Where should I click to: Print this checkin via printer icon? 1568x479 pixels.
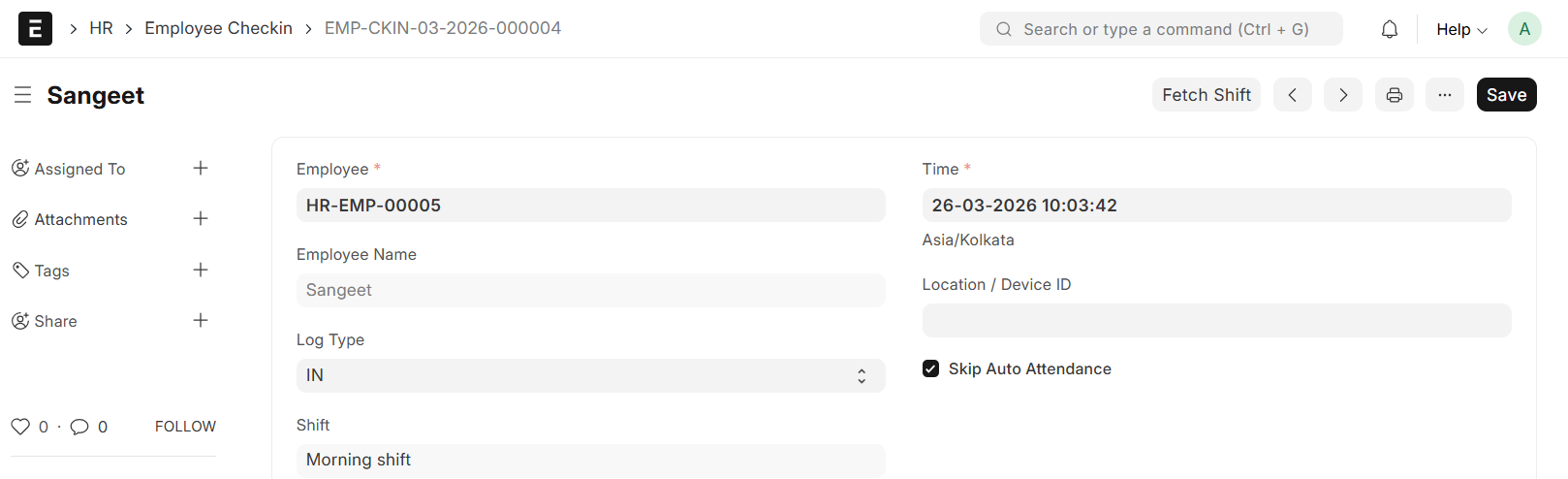(x=1394, y=95)
